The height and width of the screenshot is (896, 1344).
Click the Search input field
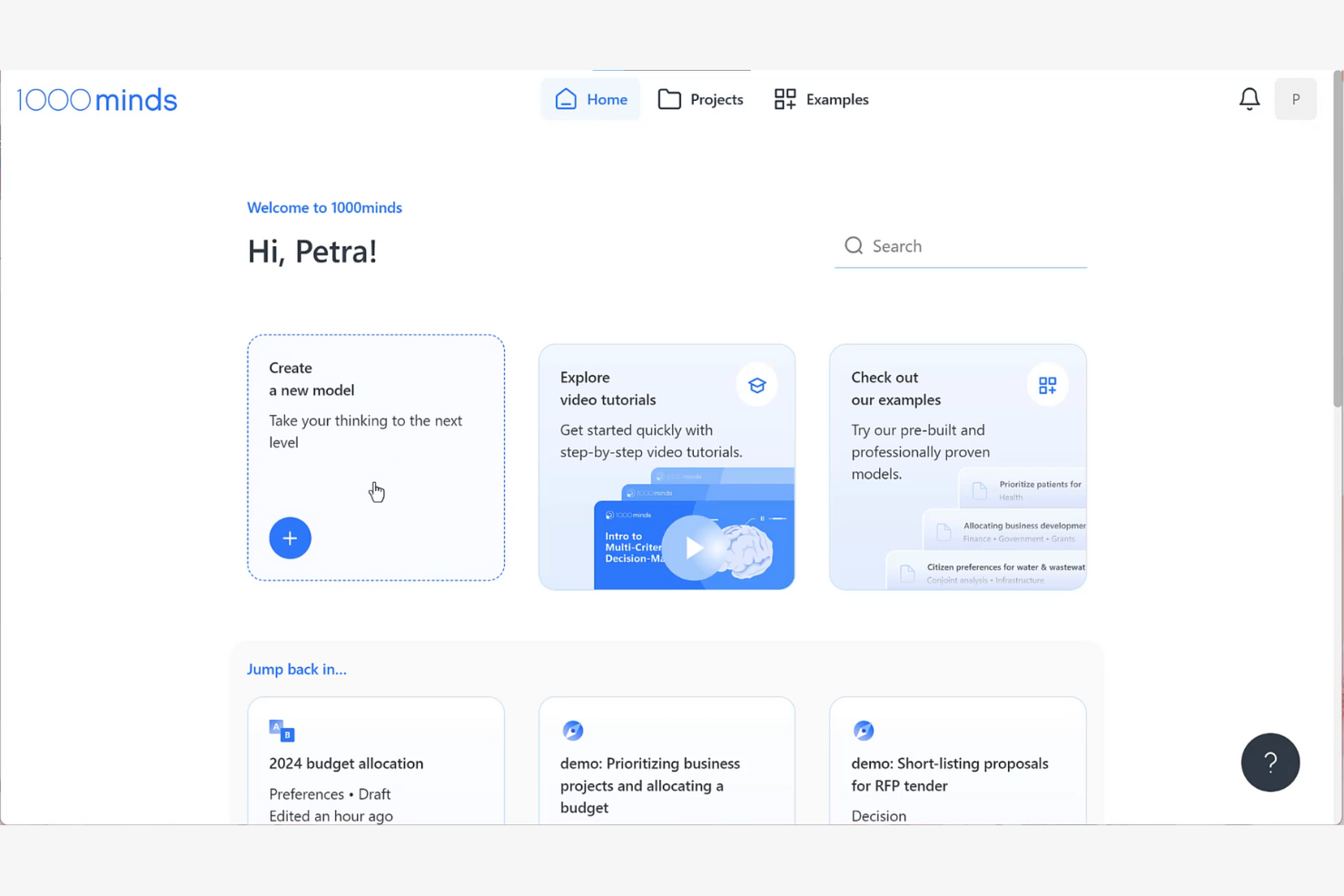click(x=963, y=245)
